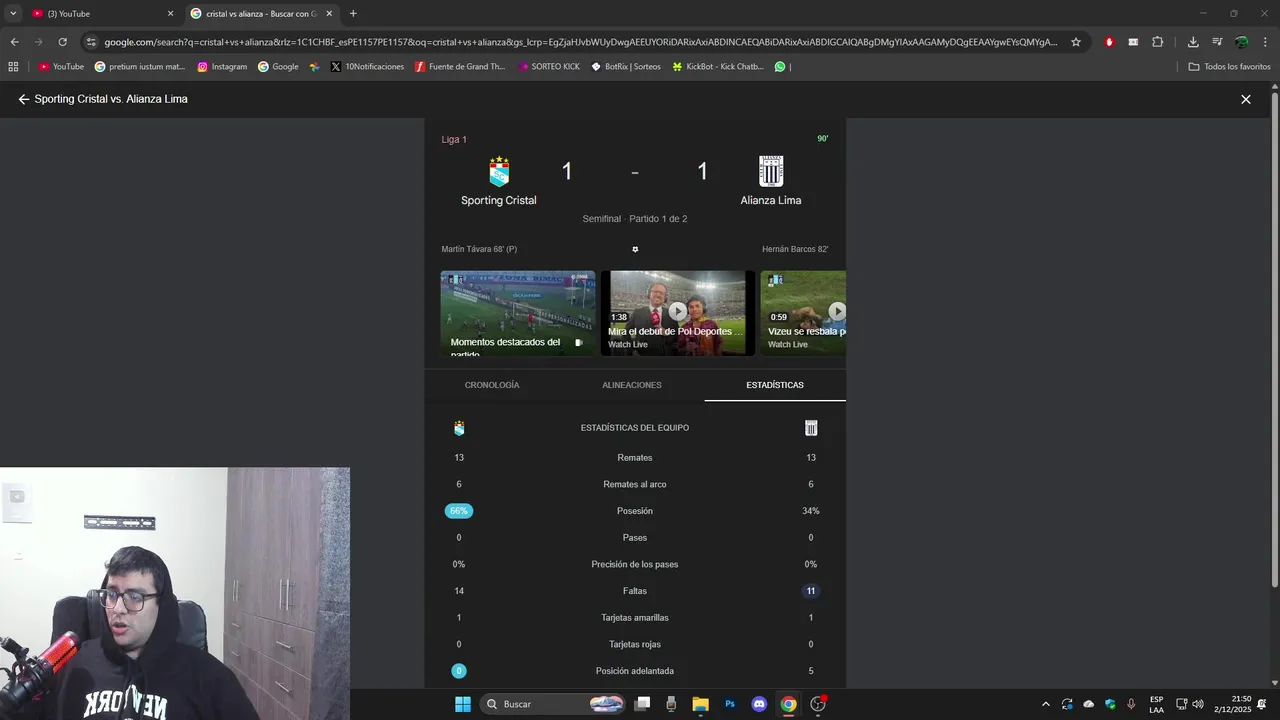Click the address bar URL
The height and width of the screenshot is (720, 1280).
coord(580,42)
